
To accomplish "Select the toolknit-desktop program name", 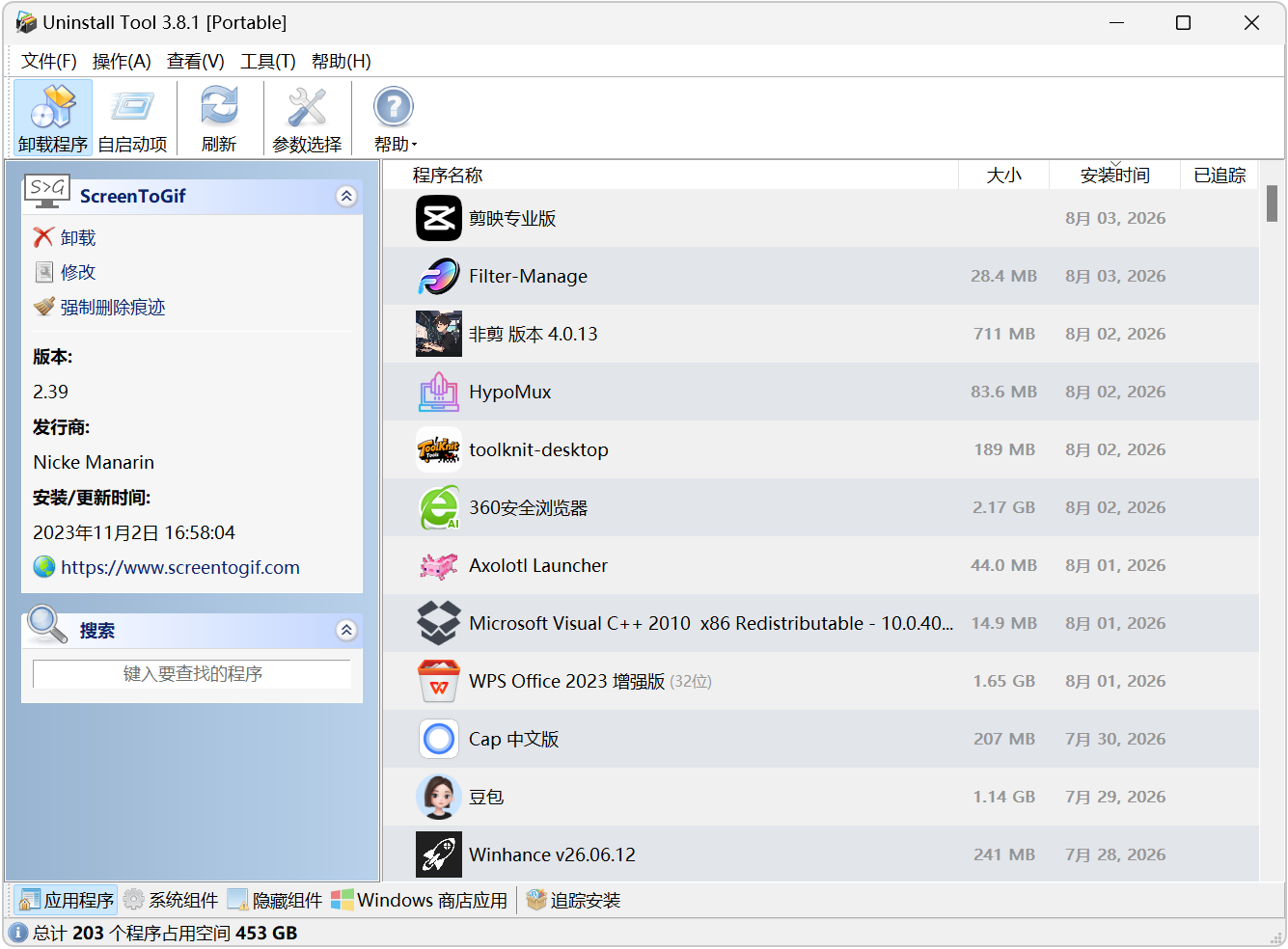I will [x=538, y=450].
